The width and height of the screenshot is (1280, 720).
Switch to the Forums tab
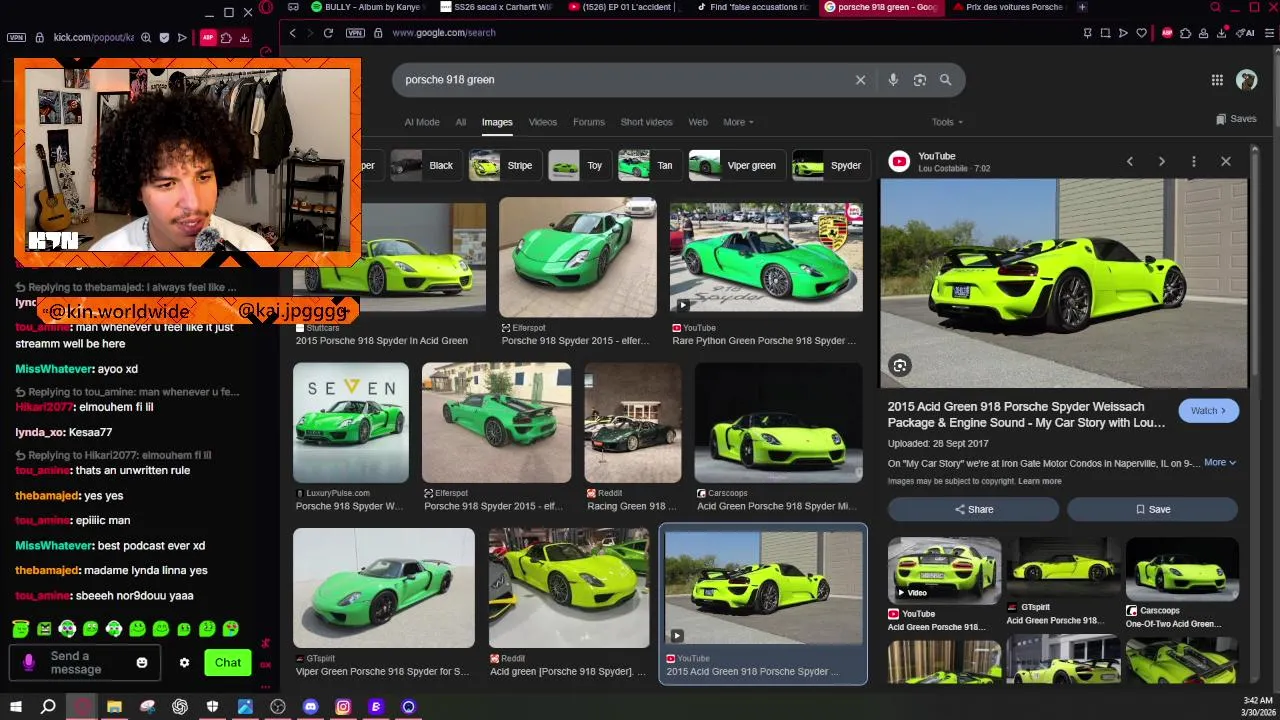pos(589,122)
